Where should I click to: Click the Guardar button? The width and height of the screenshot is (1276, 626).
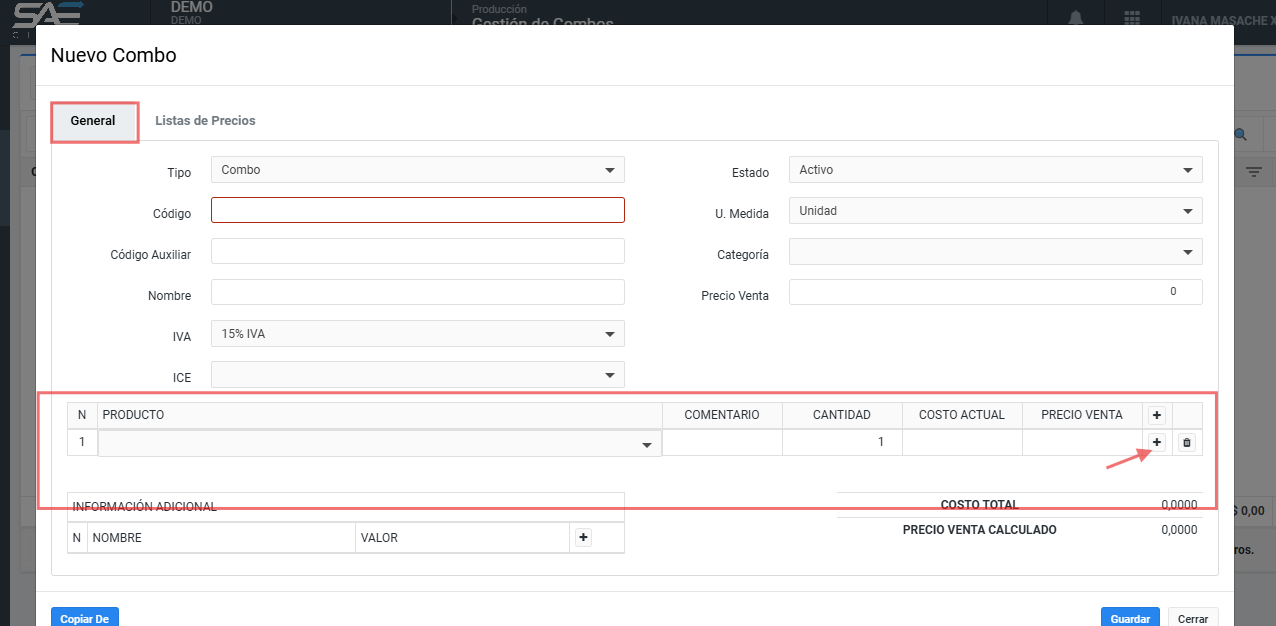(1130, 618)
